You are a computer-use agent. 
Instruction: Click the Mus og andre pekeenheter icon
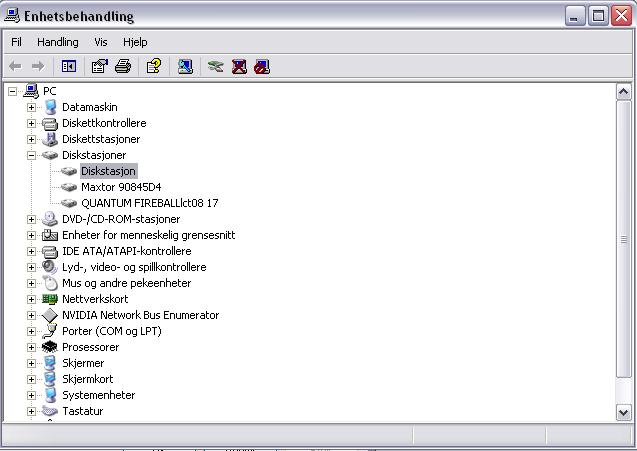[x=50, y=283]
